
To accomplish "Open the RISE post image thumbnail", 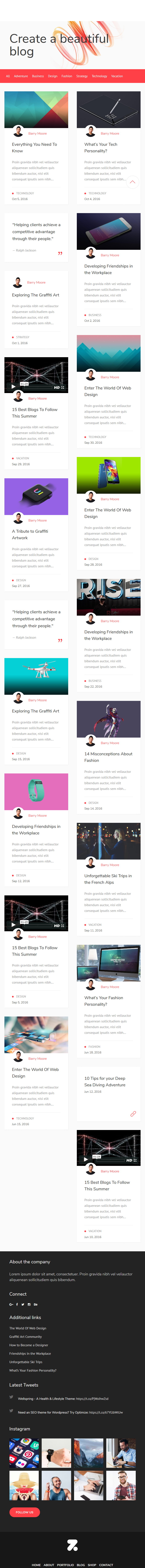I will tap(109, 597).
